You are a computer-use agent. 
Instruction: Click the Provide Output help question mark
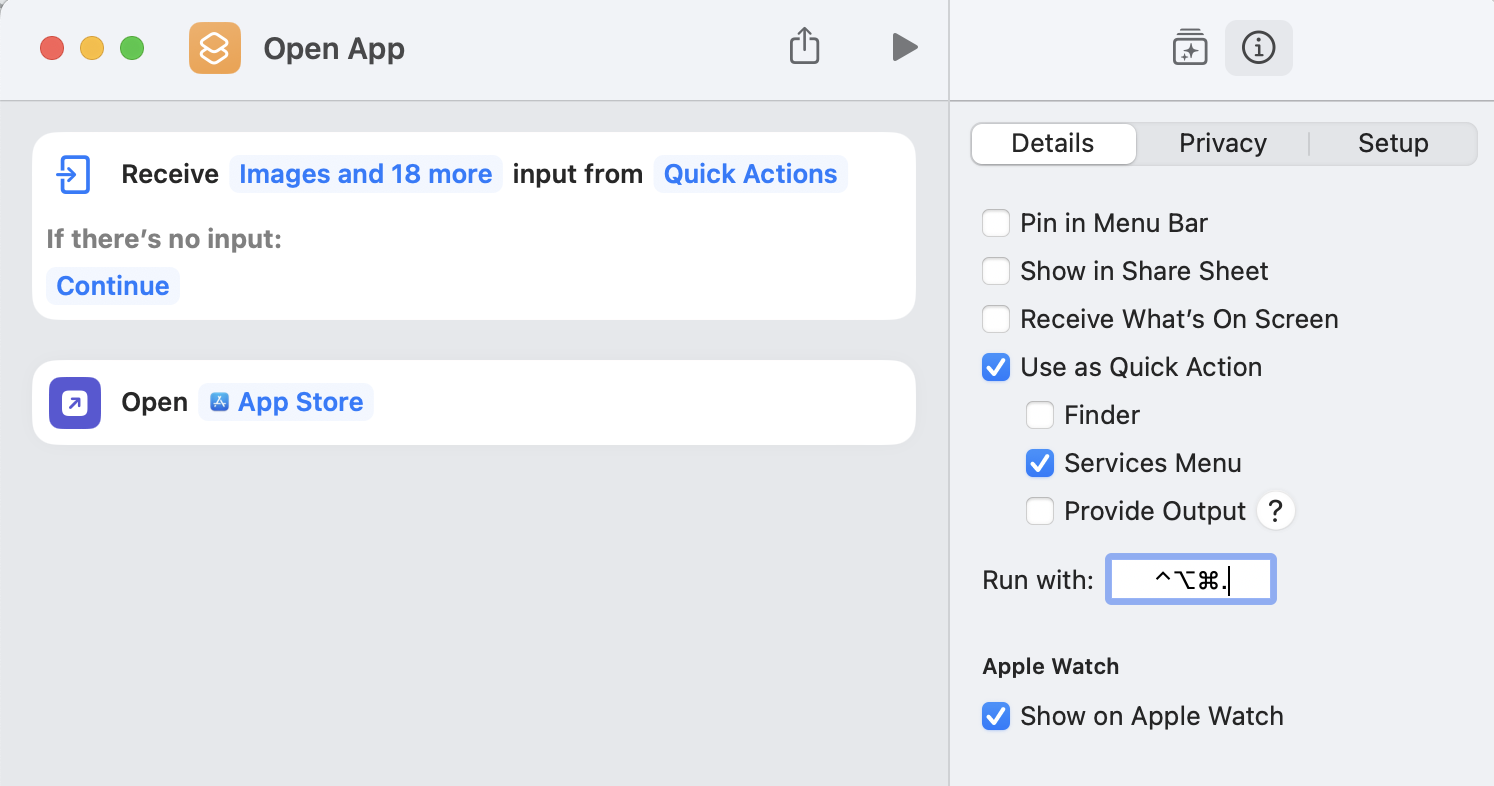click(x=1275, y=511)
